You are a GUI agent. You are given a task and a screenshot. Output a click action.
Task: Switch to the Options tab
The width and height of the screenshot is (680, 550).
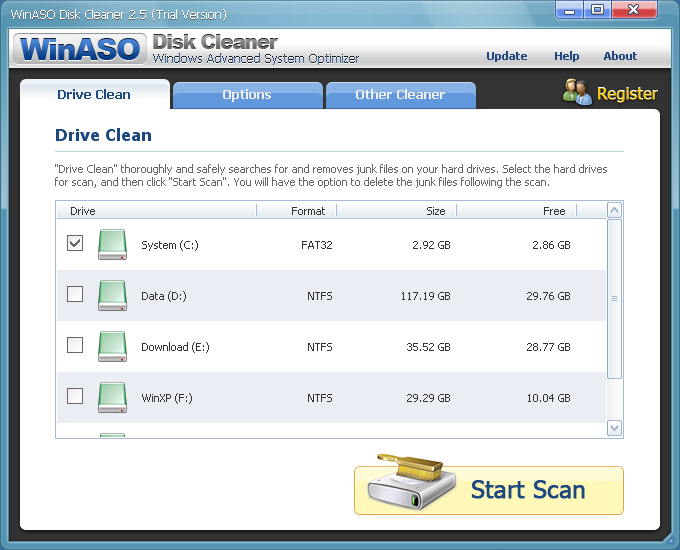click(247, 95)
